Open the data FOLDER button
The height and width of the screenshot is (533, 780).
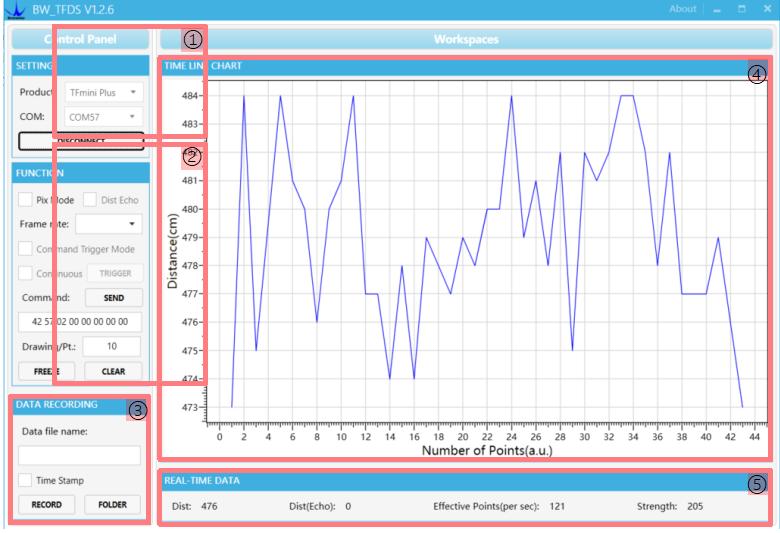pyautogui.click(x=112, y=505)
